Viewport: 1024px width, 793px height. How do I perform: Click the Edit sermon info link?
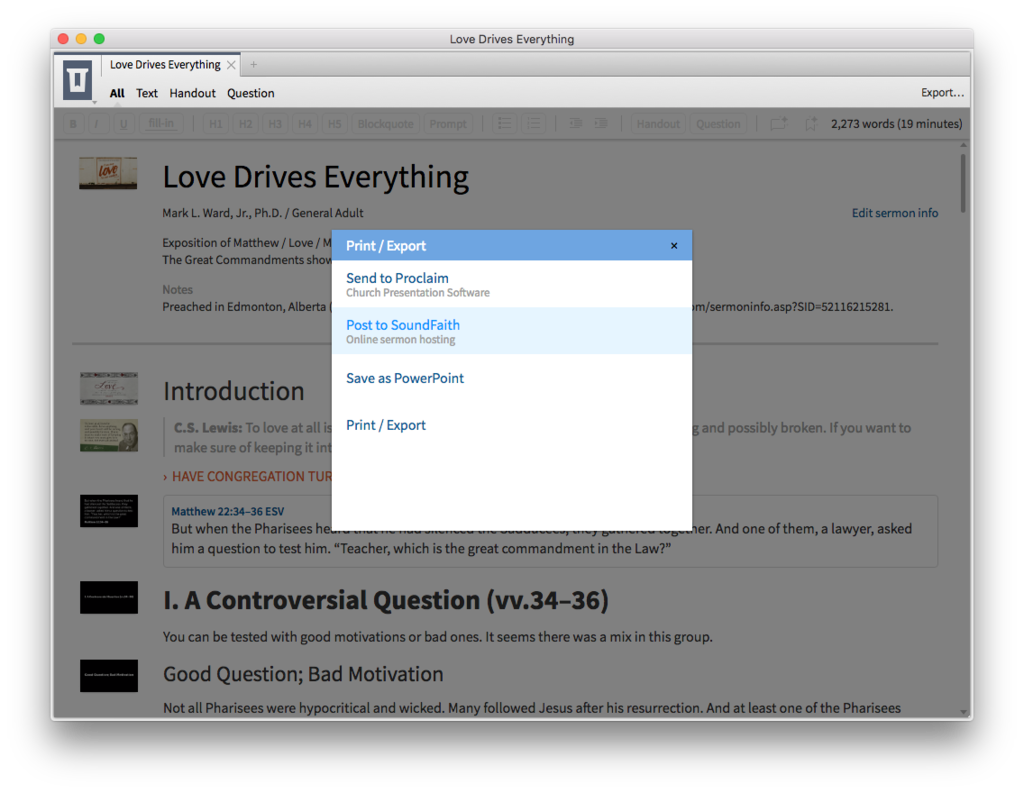click(895, 213)
